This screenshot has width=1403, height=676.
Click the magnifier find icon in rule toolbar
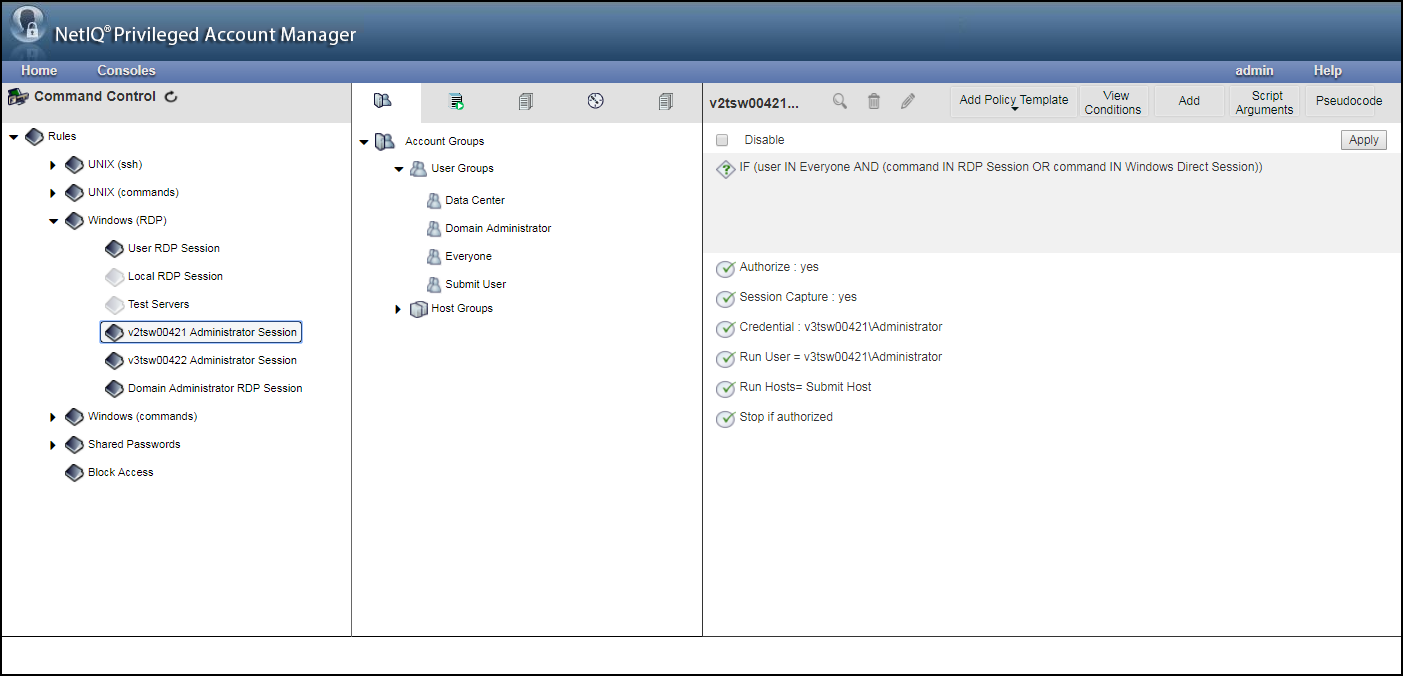[840, 101]
